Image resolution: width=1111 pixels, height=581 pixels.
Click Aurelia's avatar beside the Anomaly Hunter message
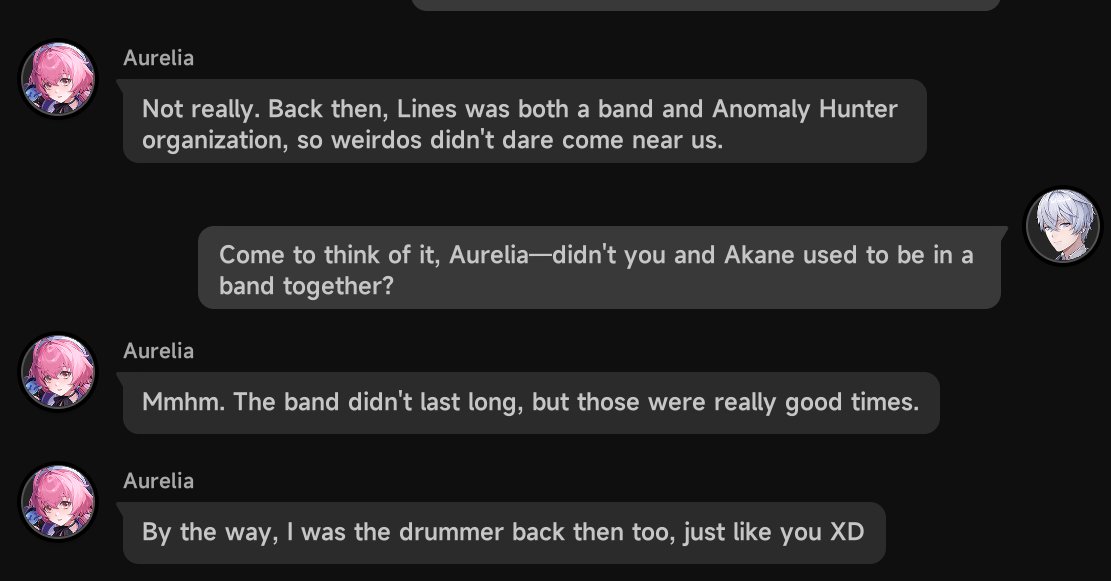[58, 79]
